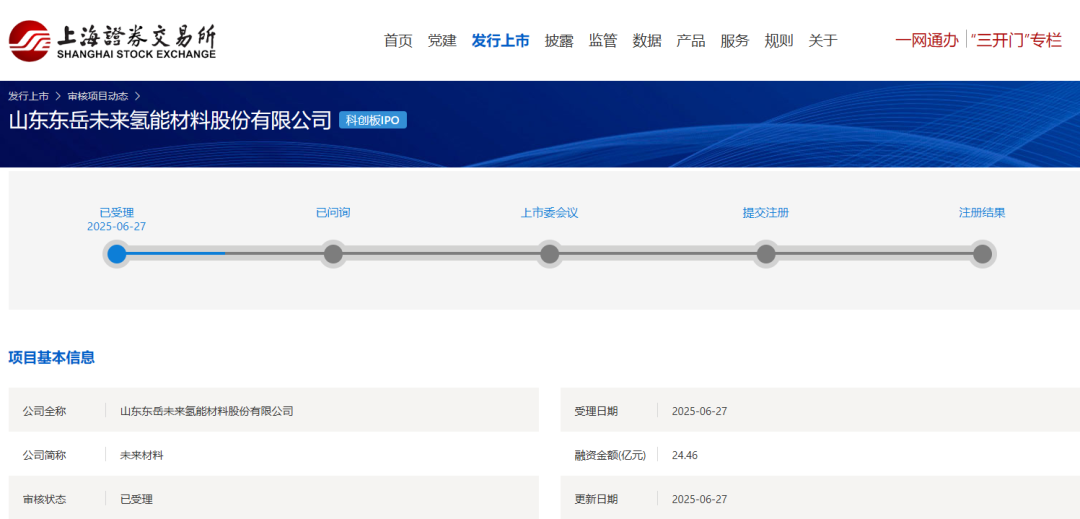Click the 受理日期 value 2025-06-27
This screenshot has width=1080, height=519.
tap(699, 411)
